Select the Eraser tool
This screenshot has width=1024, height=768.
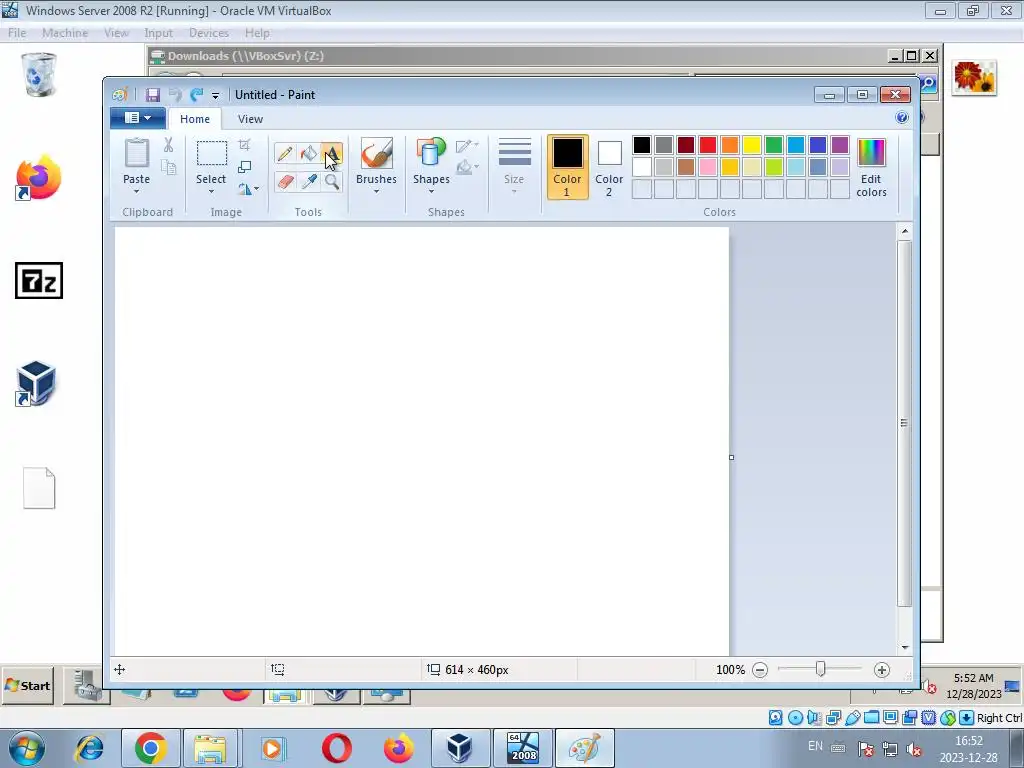pyautogui.click(x=285, y=181)
